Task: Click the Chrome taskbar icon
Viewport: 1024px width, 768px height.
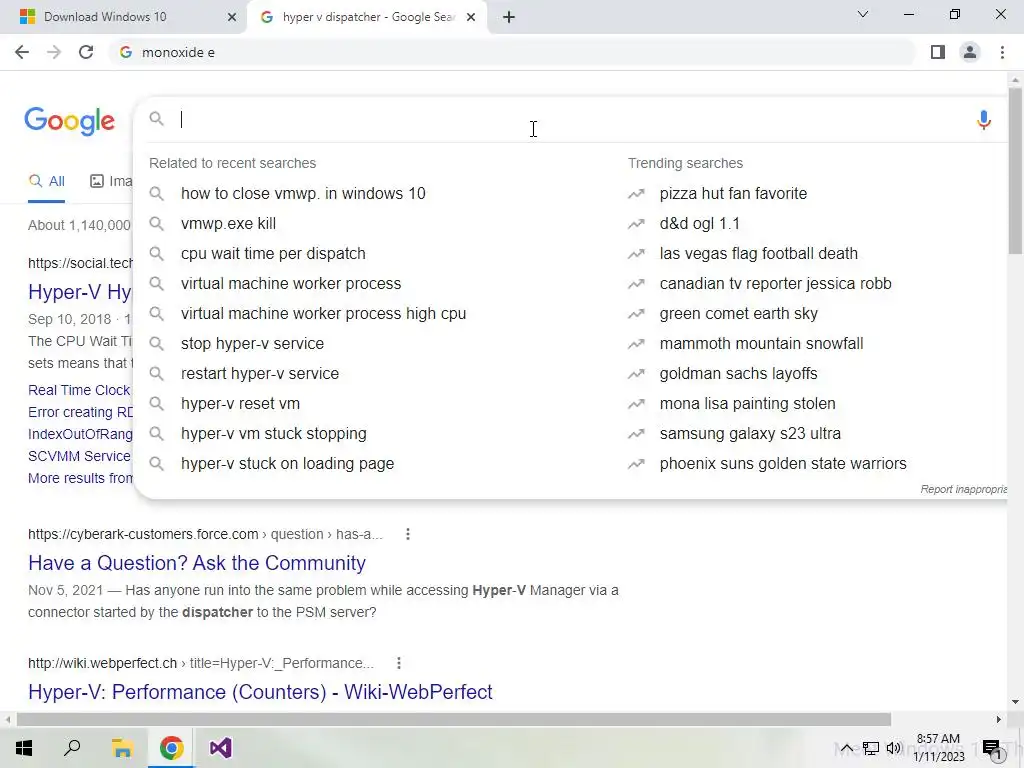Action: pos(171,748)
